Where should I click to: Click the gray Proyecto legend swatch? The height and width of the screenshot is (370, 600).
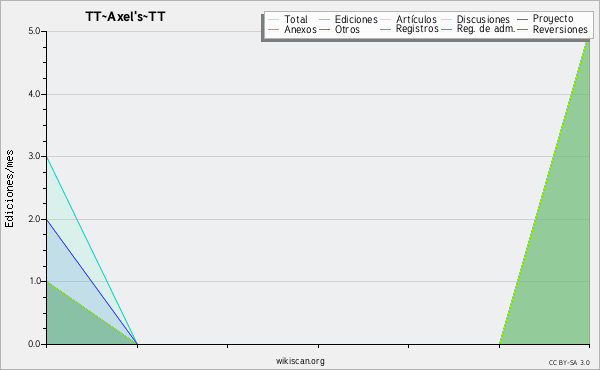tap(522, 19)
